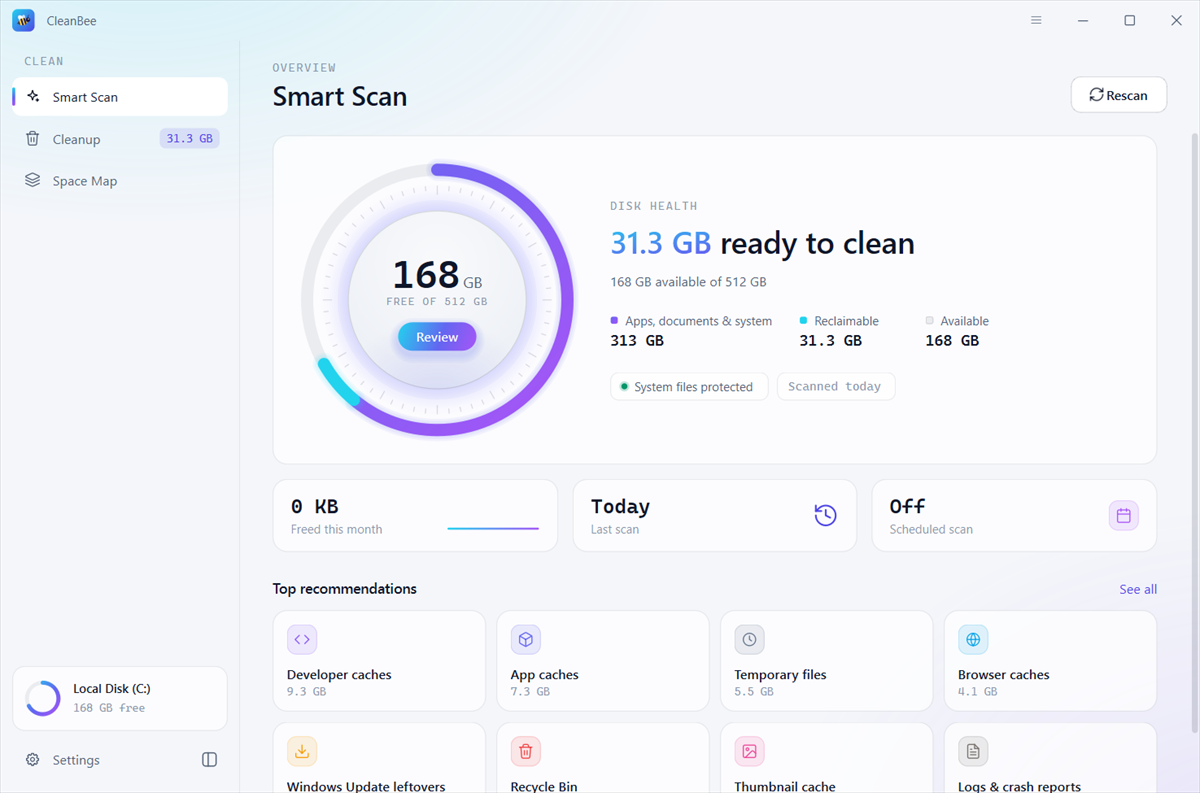The image size is (1200, 793).
Task: Click the purple Apps, documents & system legend dot
Action: [x=614, y=321]
